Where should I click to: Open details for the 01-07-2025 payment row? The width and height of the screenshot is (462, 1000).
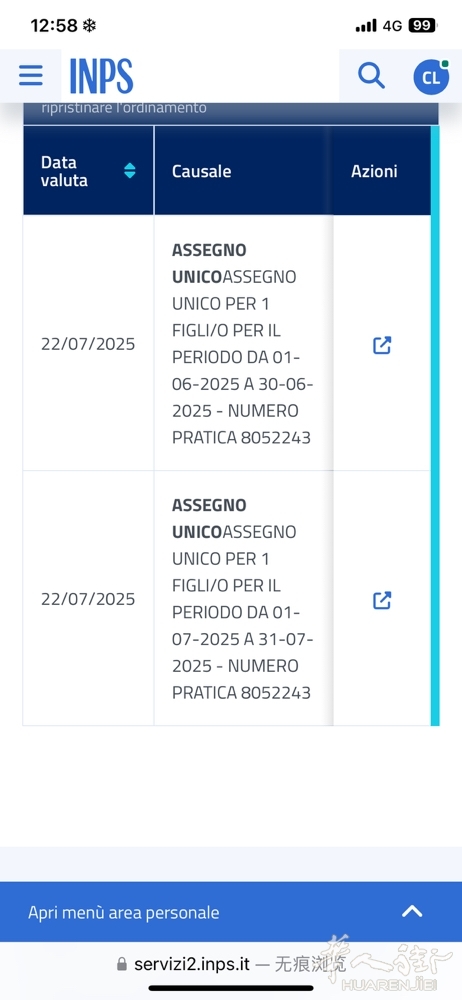coord(382,600)
